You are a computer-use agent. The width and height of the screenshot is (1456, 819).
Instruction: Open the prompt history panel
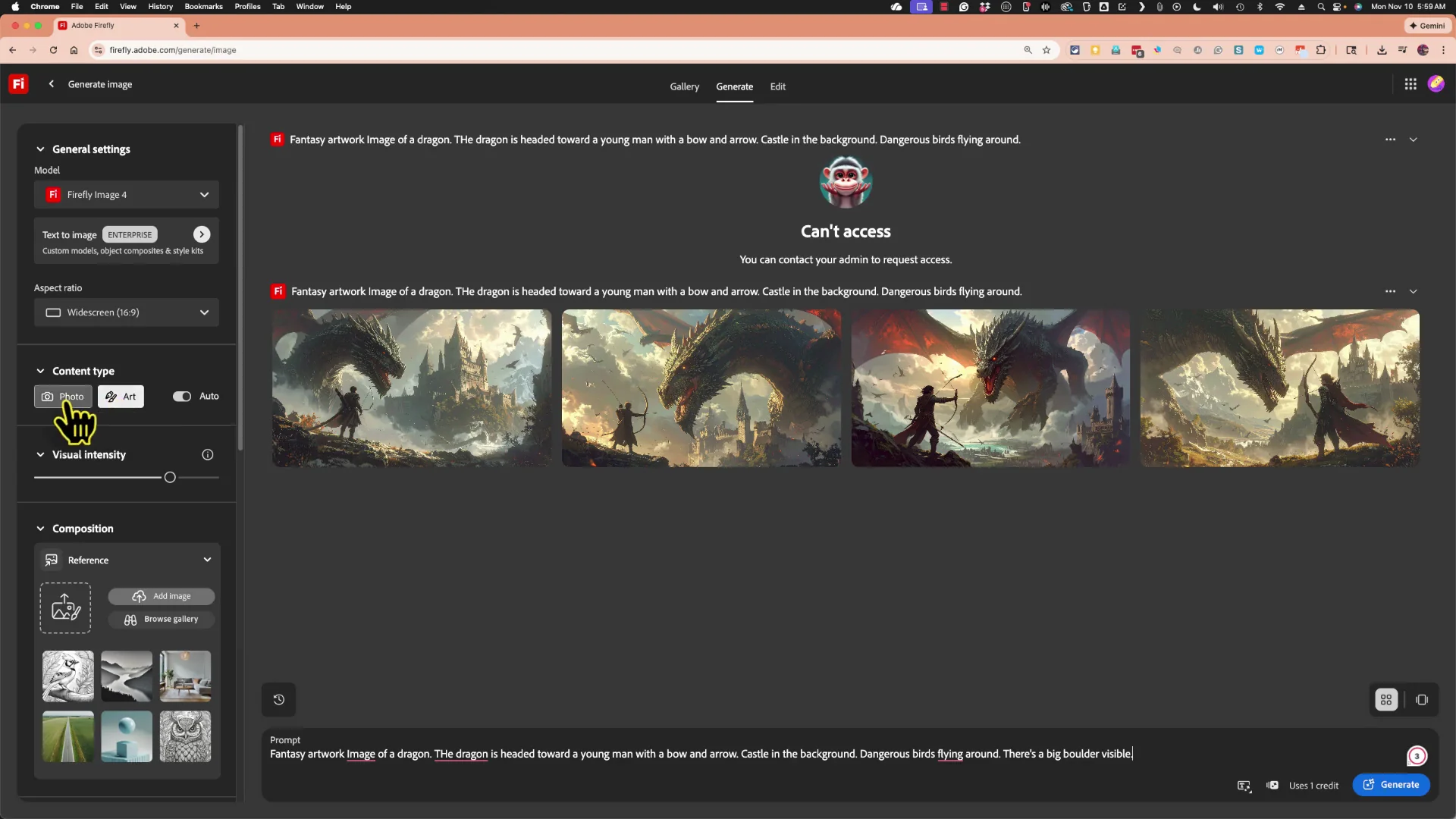(x=278, y=699)
